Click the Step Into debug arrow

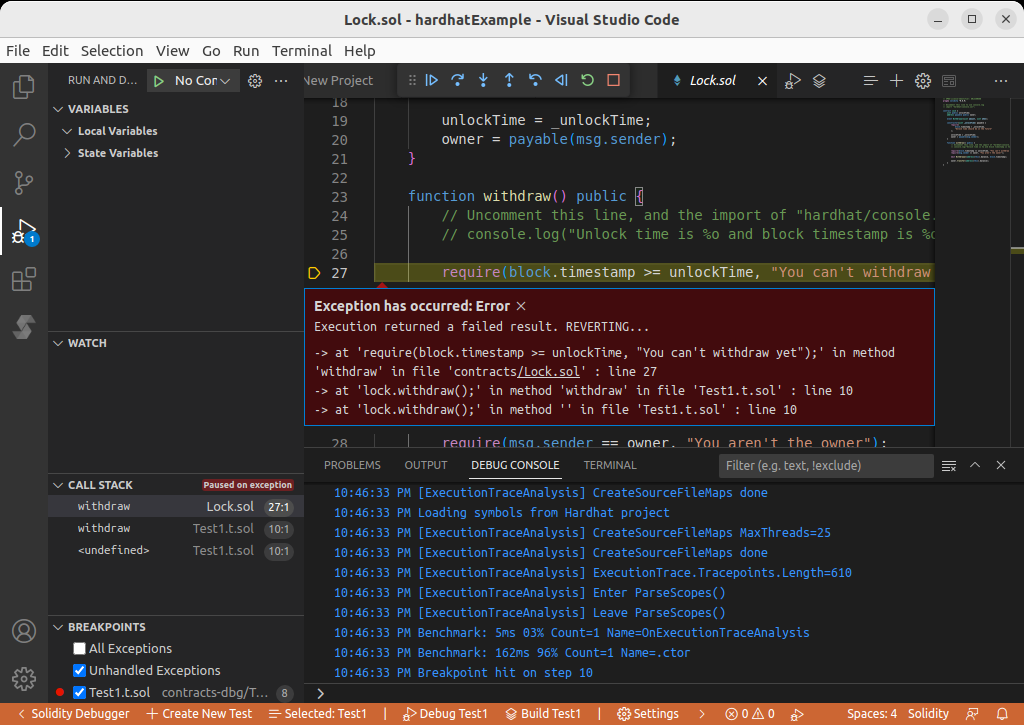(483, 80)
